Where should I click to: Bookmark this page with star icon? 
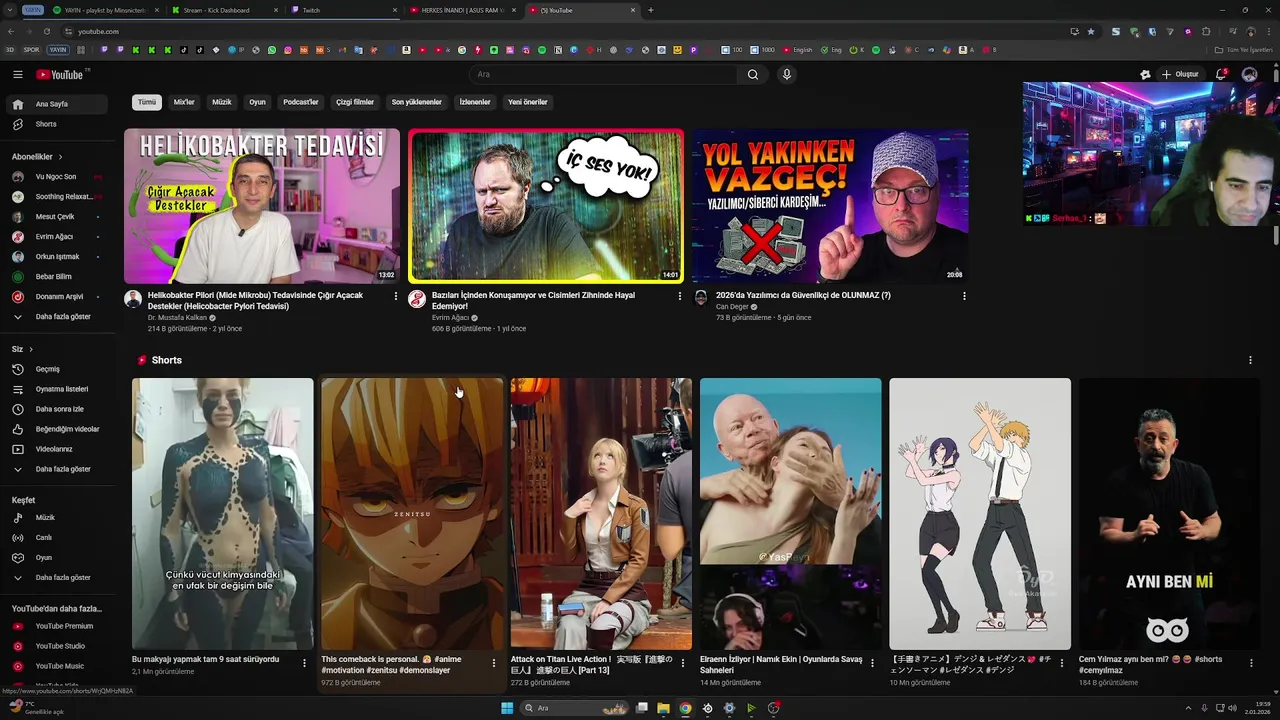click(x=1091, y=31)
